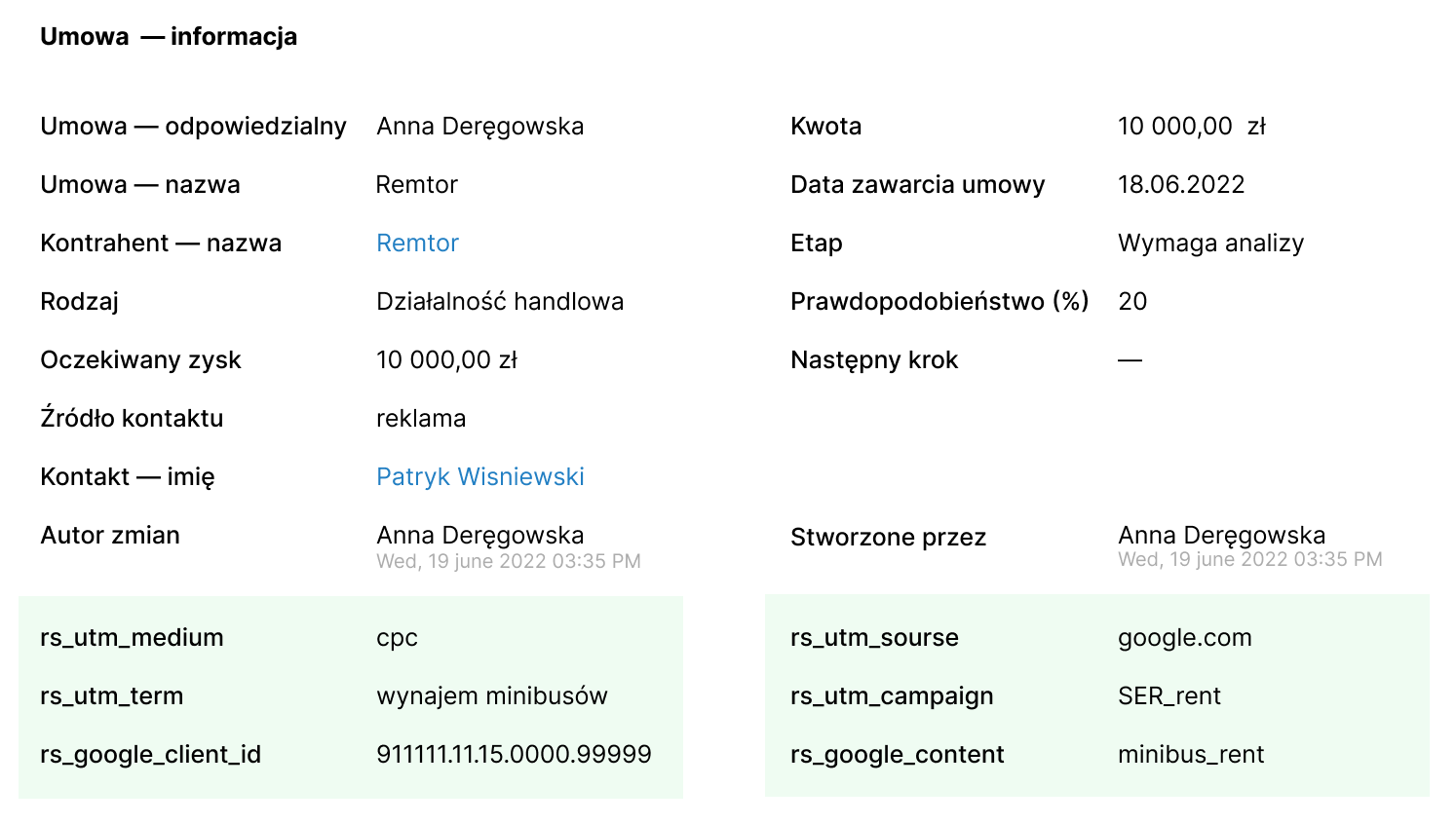The image size is (1456, 825).
Task: Click the responsible person Anna Deręgowska
Action: 479,127
